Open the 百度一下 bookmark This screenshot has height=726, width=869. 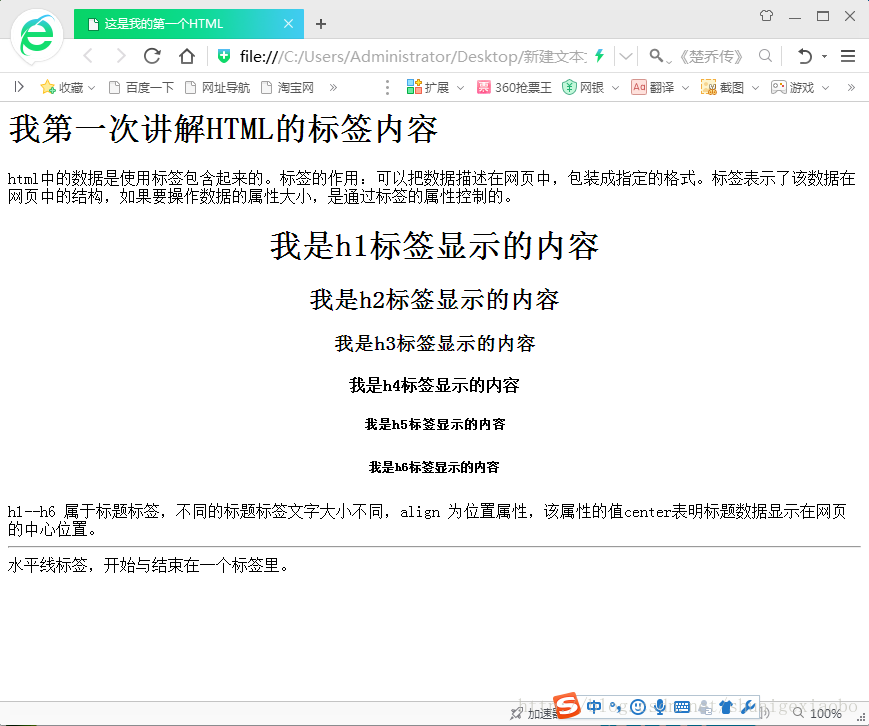coord(141,88)
